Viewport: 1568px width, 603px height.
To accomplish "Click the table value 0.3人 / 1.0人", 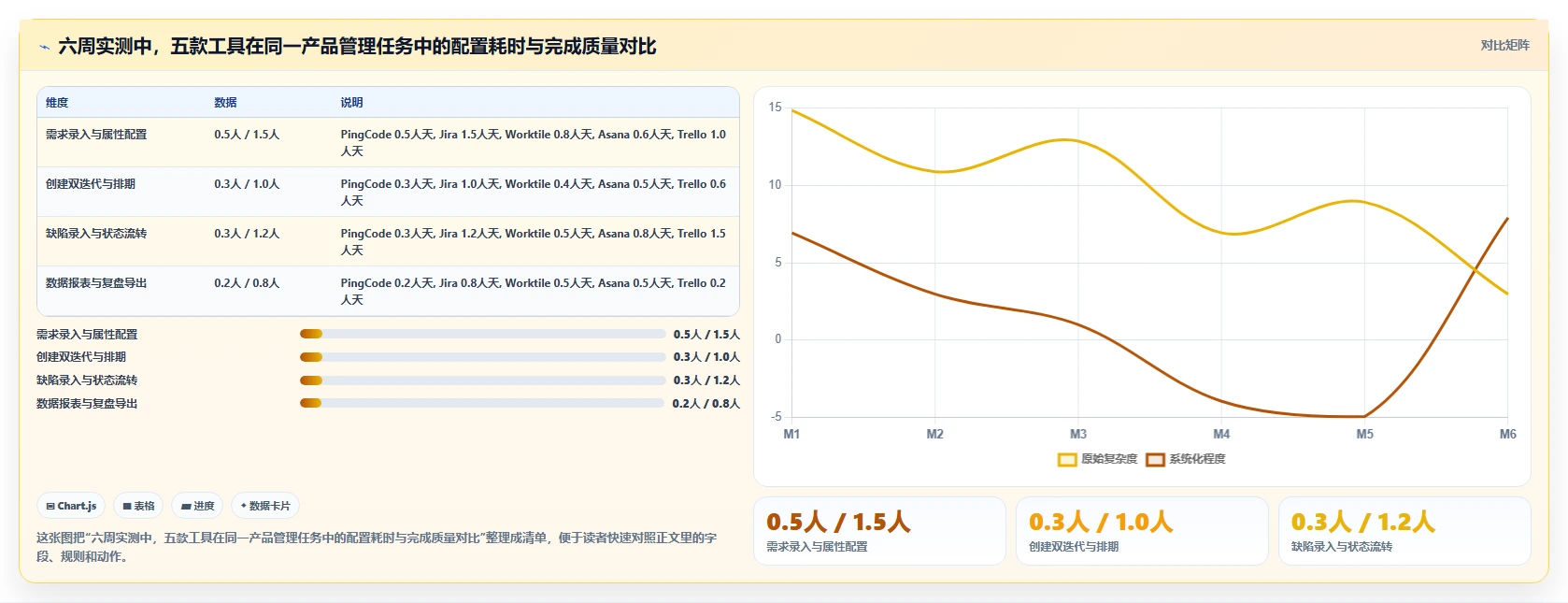I will [x=247, y=184].
